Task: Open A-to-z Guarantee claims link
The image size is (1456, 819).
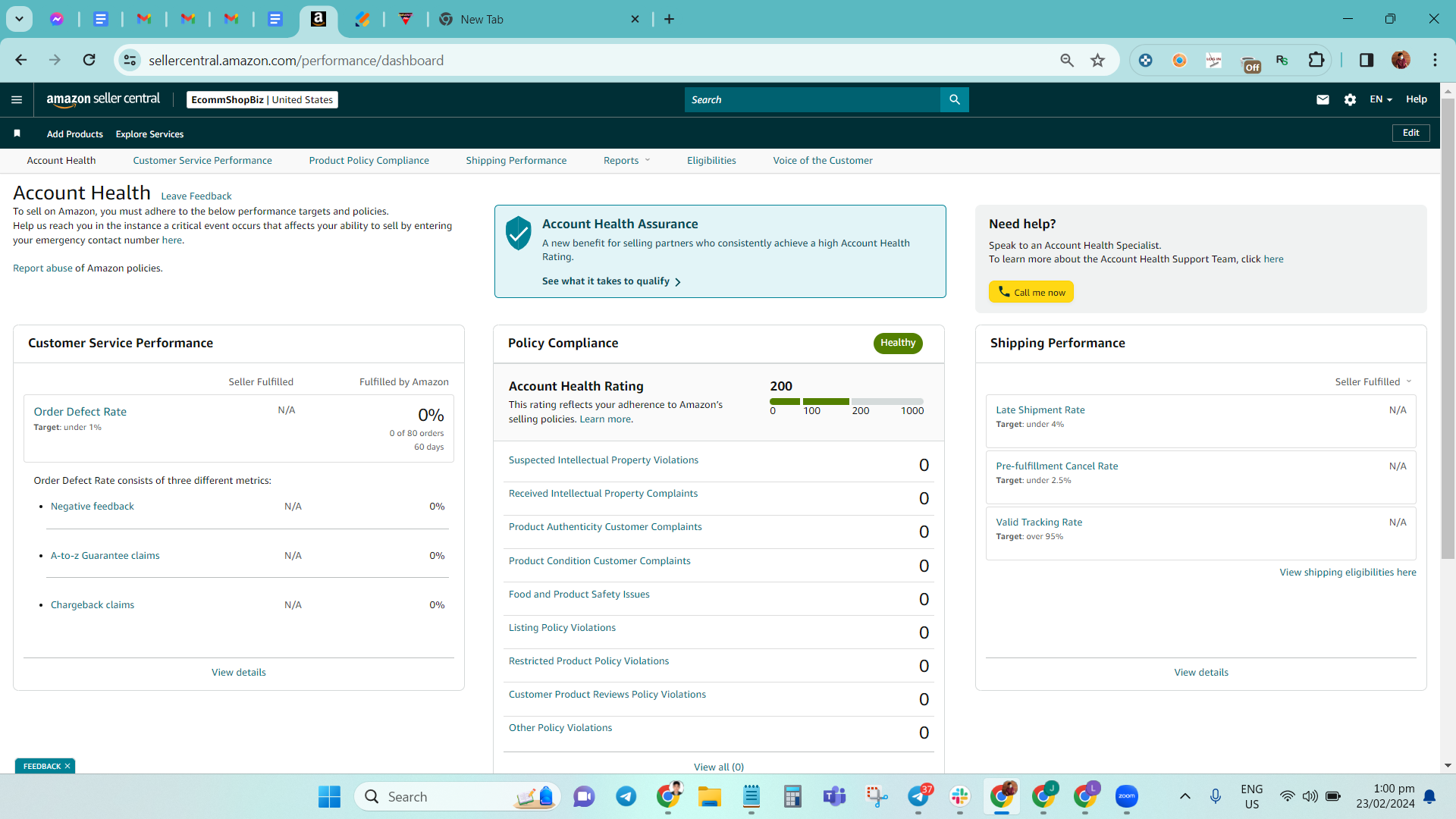Action: tap(105, 555)
